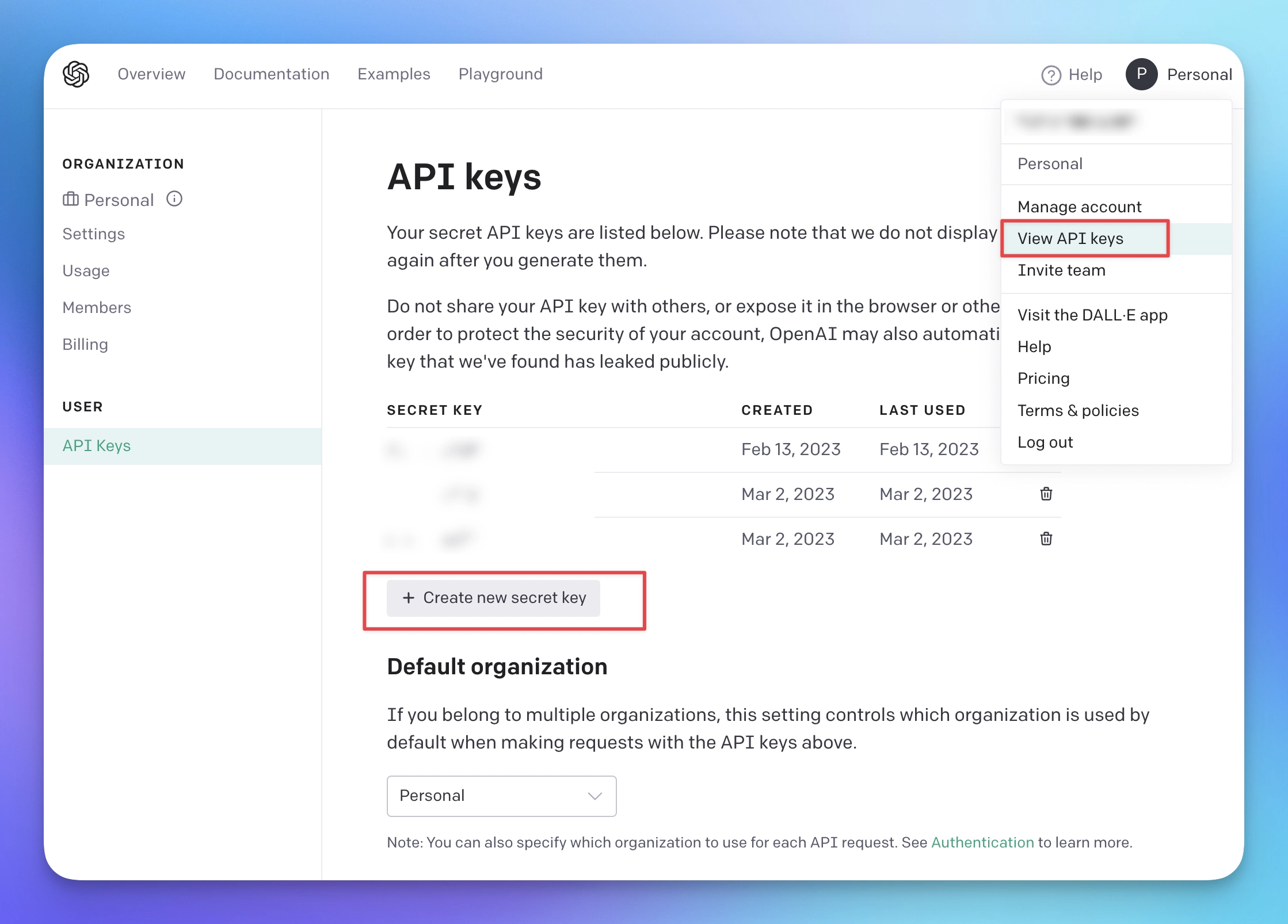Open the Personal avatar P icon
The image size is (1288, 924).
click(1141, 74)
